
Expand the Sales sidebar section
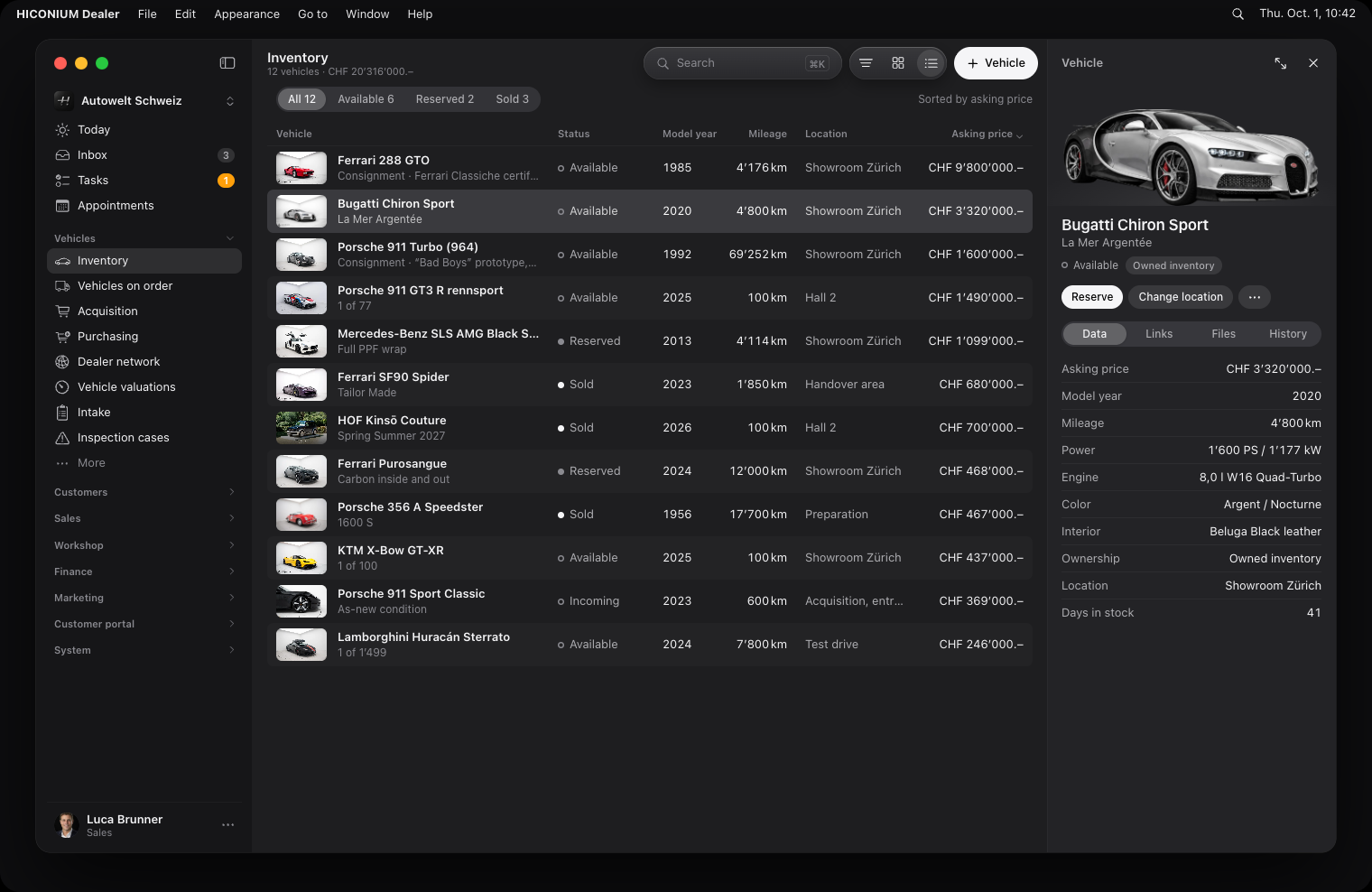click(232, 518)
